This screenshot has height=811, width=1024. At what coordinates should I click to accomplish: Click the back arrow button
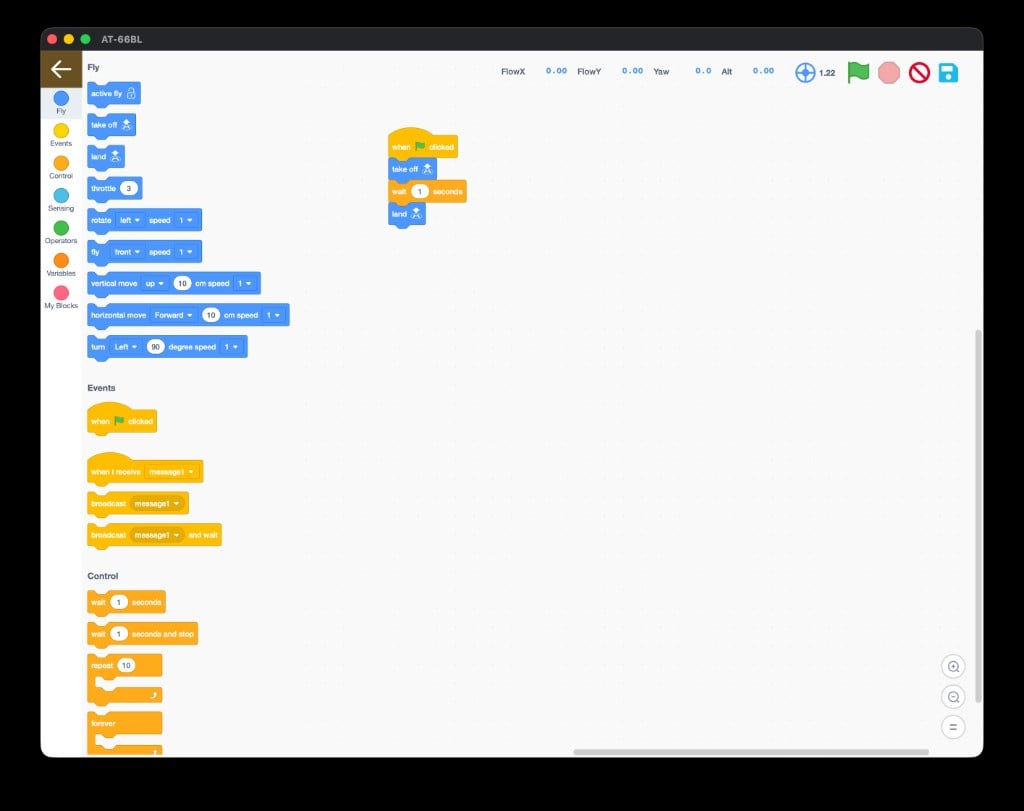tap(61, 69)
